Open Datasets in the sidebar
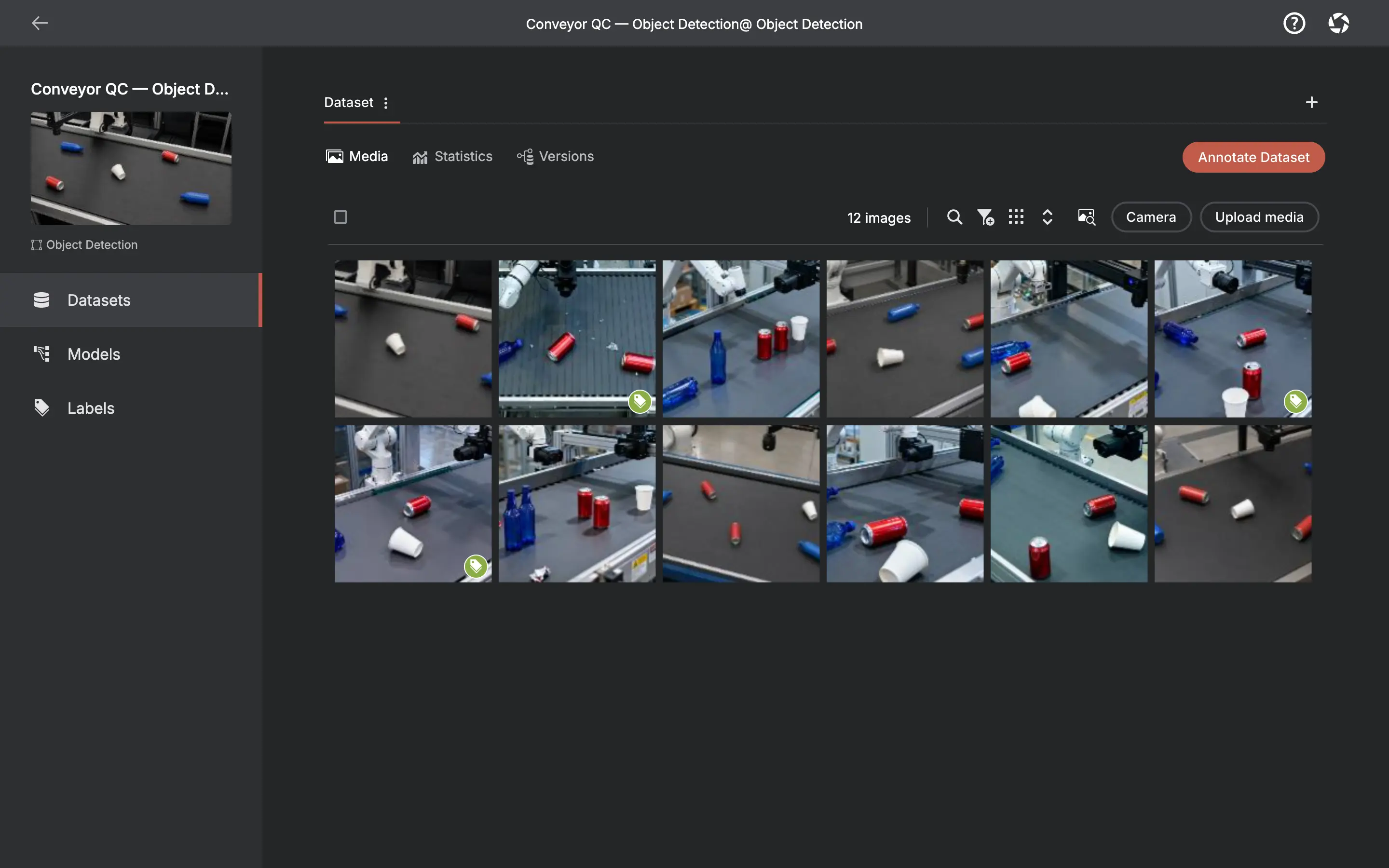Image resolution: width=1389 pixels, height=868 pixels. 131,300
